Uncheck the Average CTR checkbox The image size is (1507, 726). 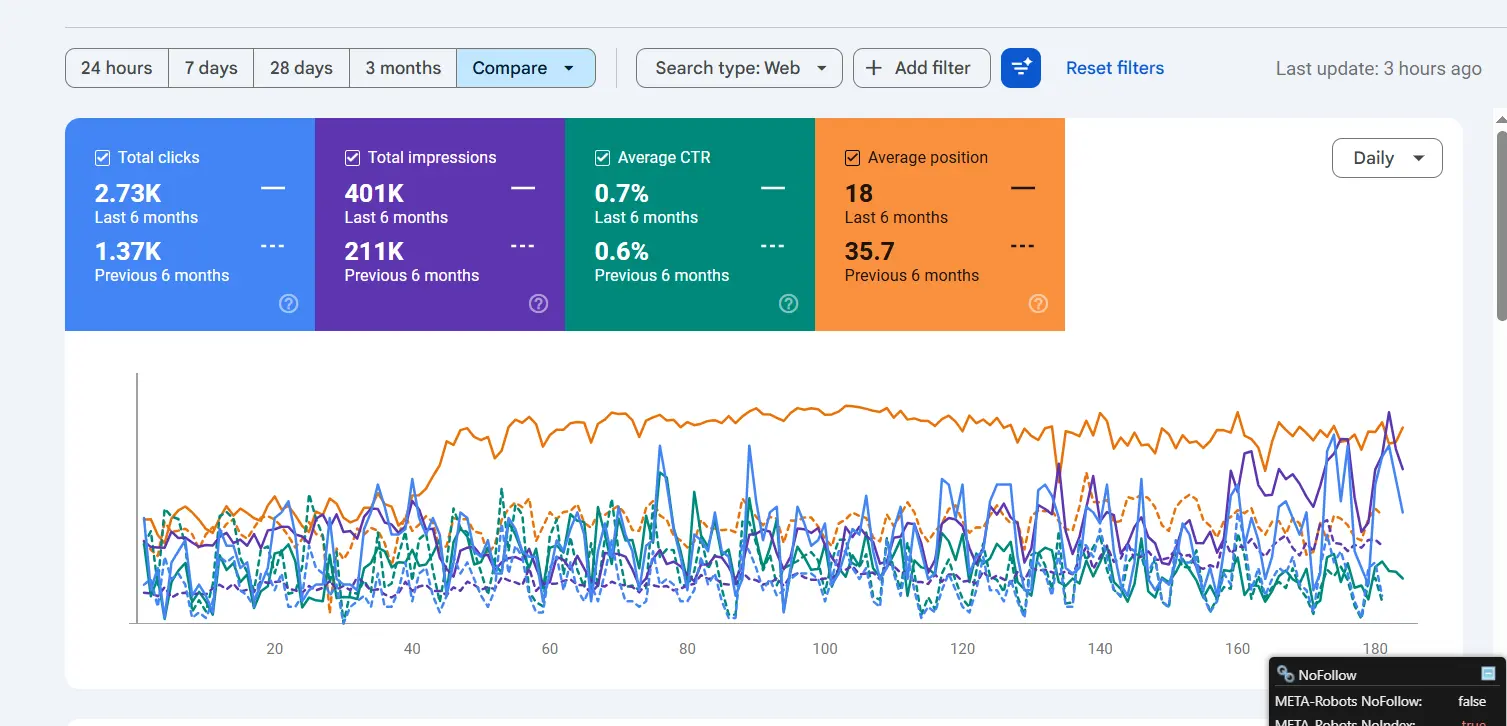pyautogui.click(x=602, y=157)
